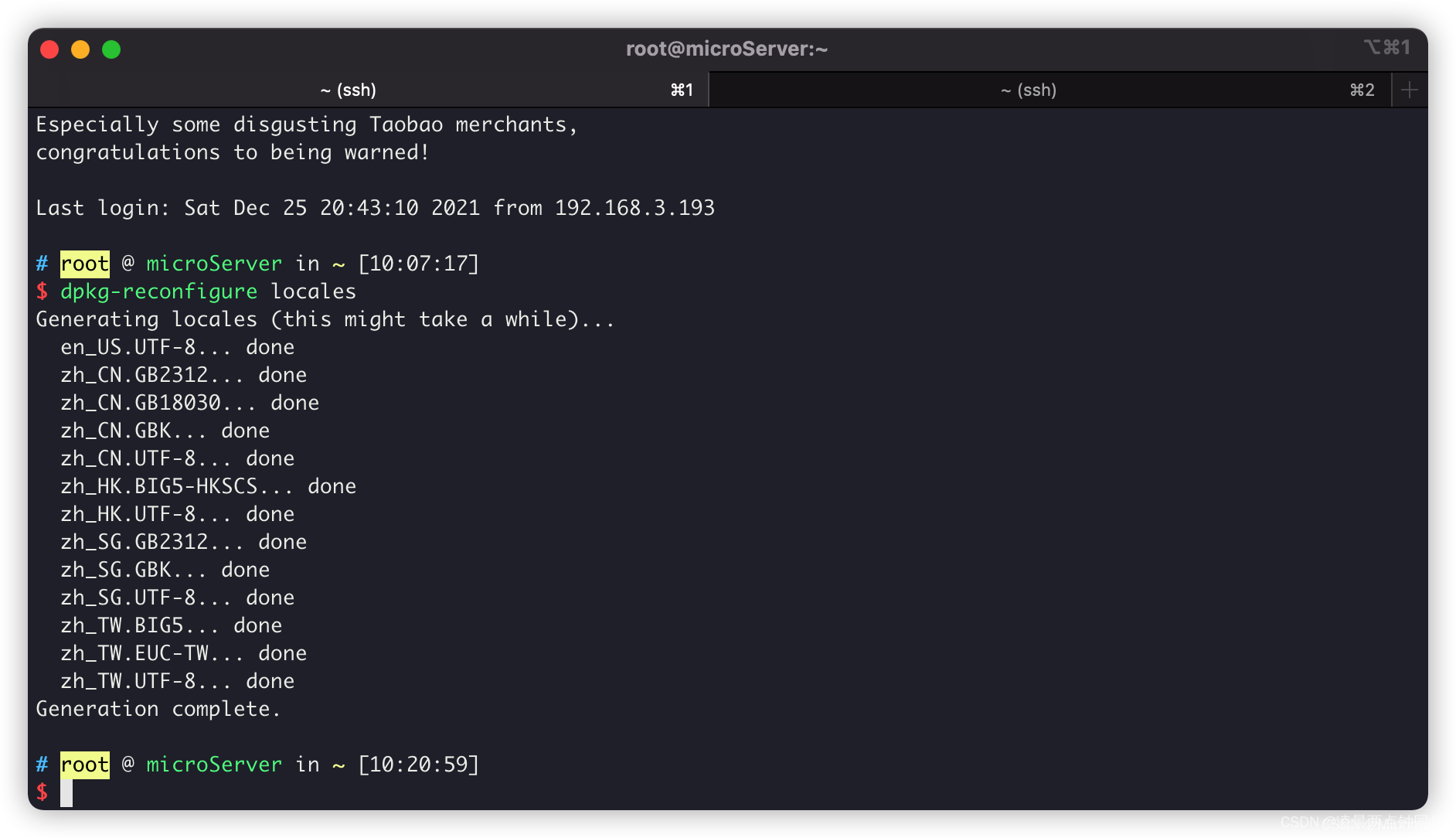The height and width of the screenshot is (838, 1456).
Task: Click the Last login line
Action: [376, 208]
